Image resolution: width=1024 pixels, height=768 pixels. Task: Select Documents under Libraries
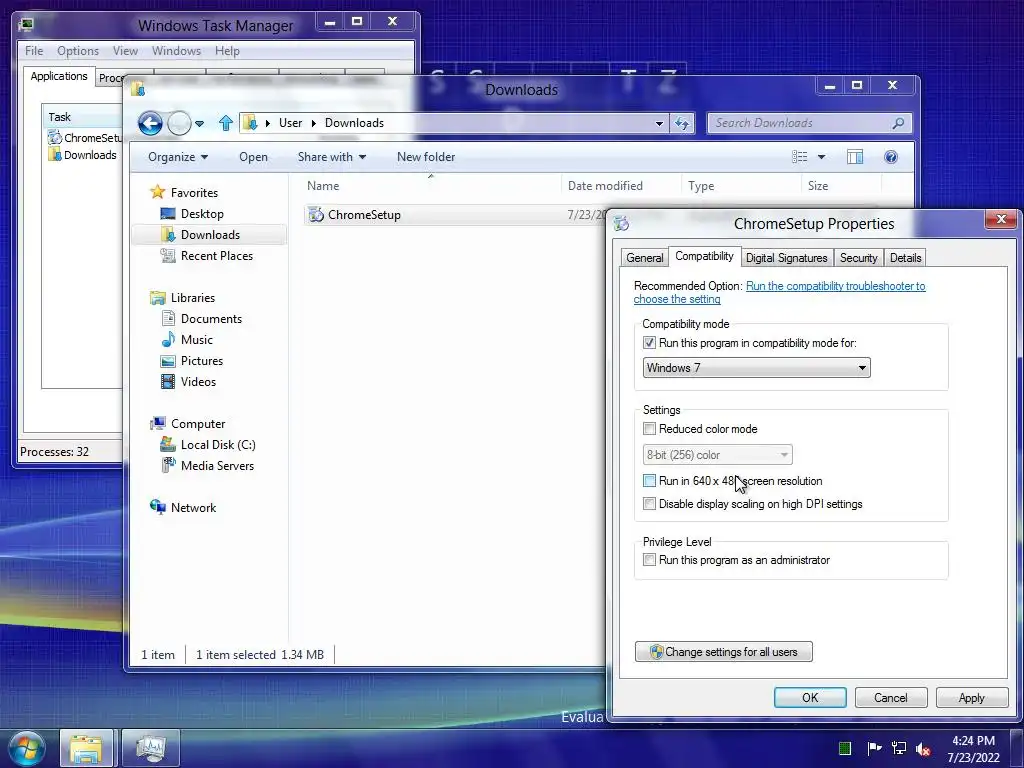[211, 319]
